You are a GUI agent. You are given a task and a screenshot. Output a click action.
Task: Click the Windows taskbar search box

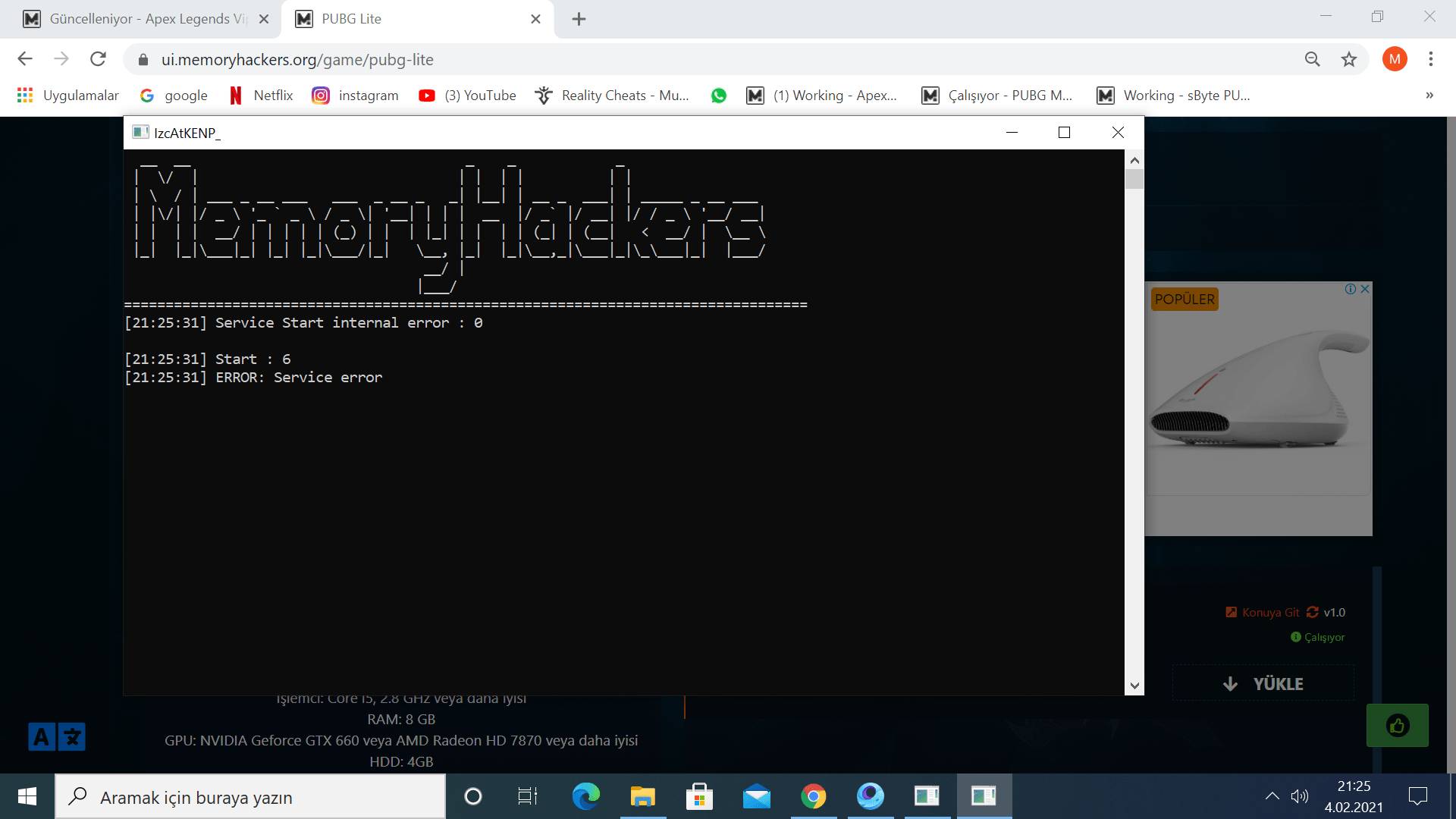pyautogui.click(x=250, y=797)
